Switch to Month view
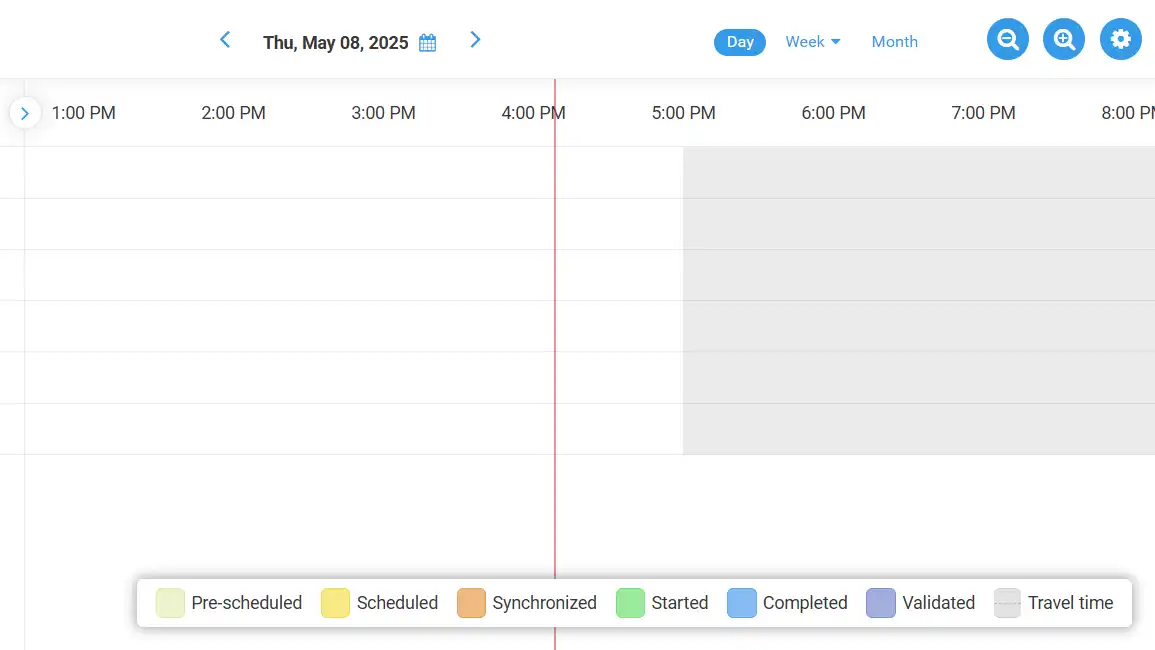The height and width of the screenshot is (650, 1155). coord(894,42)
